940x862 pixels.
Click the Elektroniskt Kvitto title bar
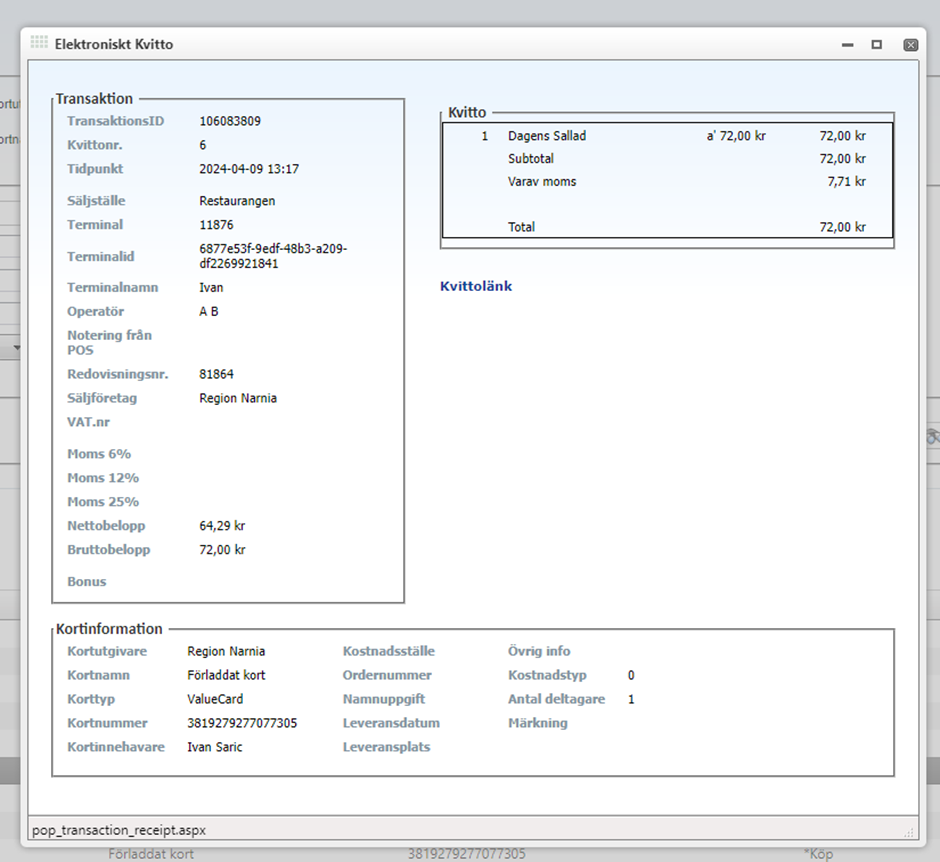point(450,45)
